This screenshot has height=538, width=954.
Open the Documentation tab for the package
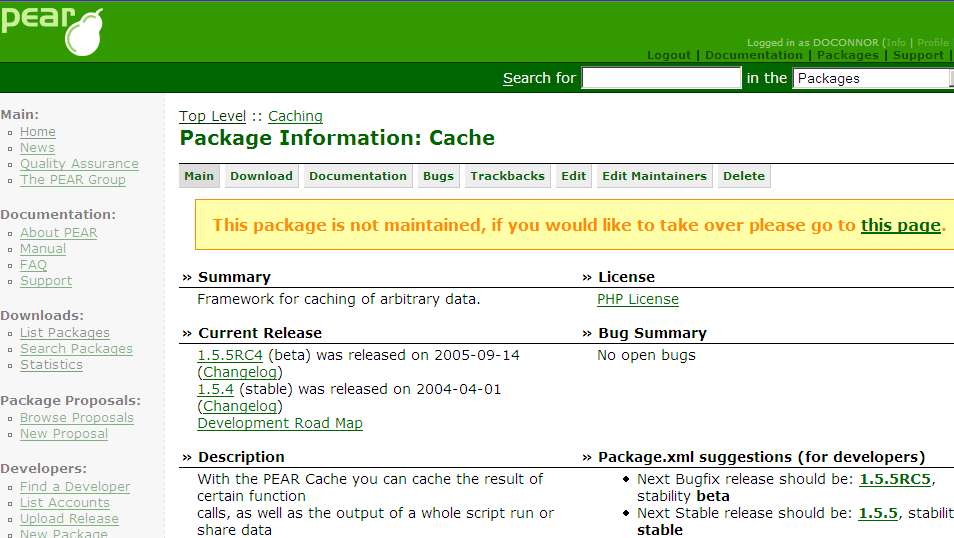[x=358, y=176]
